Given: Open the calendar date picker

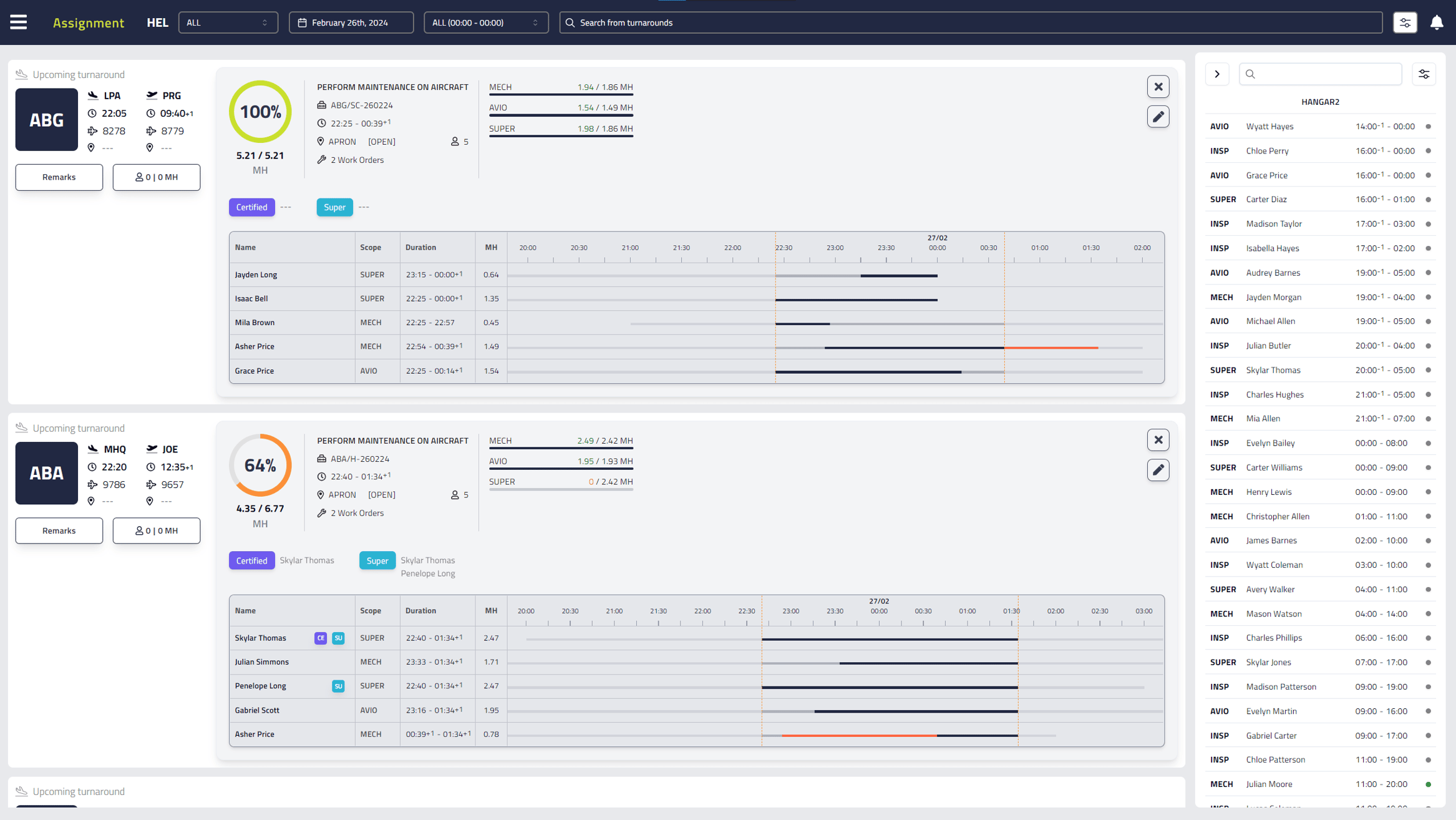Looking at the screenshot, I should (x=351, y=22).
